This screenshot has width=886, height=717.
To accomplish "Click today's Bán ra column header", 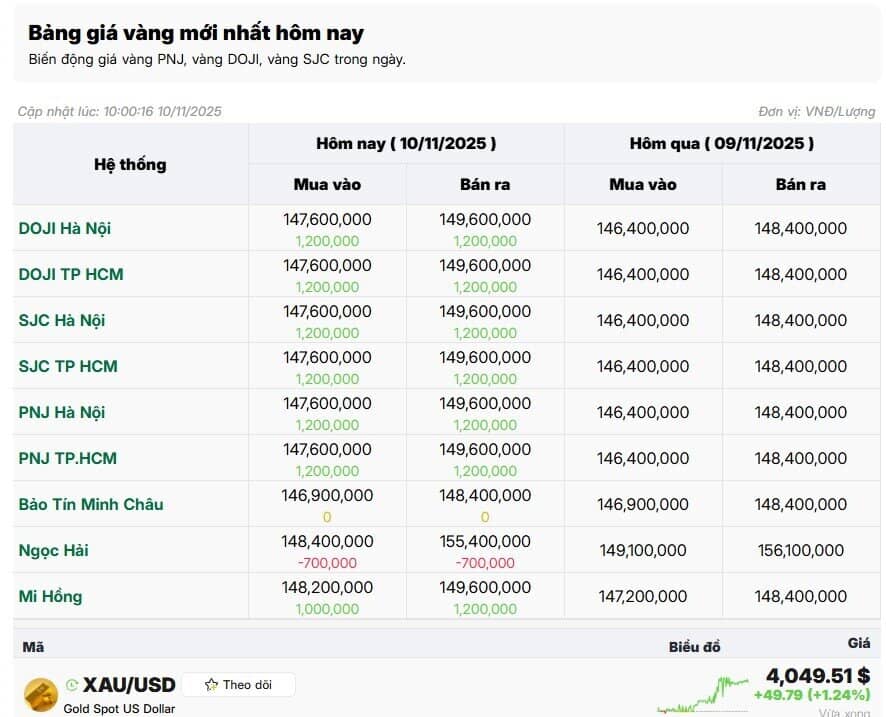I will [x=485, y=185].
